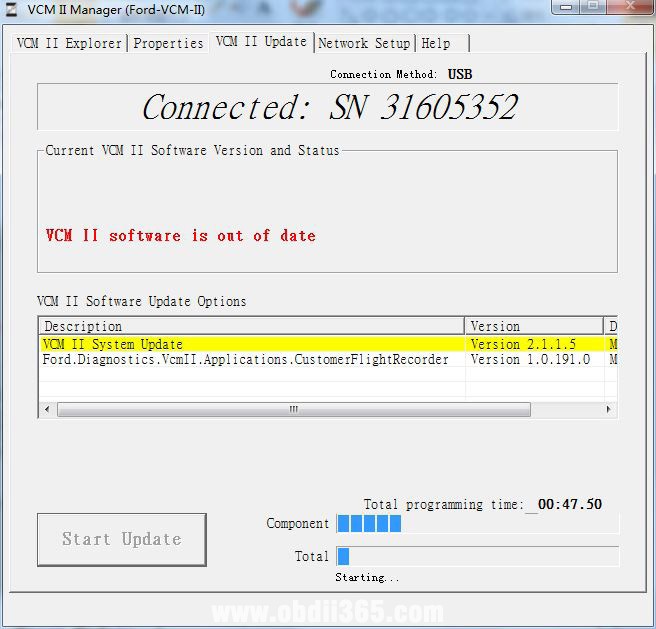Screen dimensions: 656x629
Task: Close the VCM II Manager window
Action: pos(630,7)
